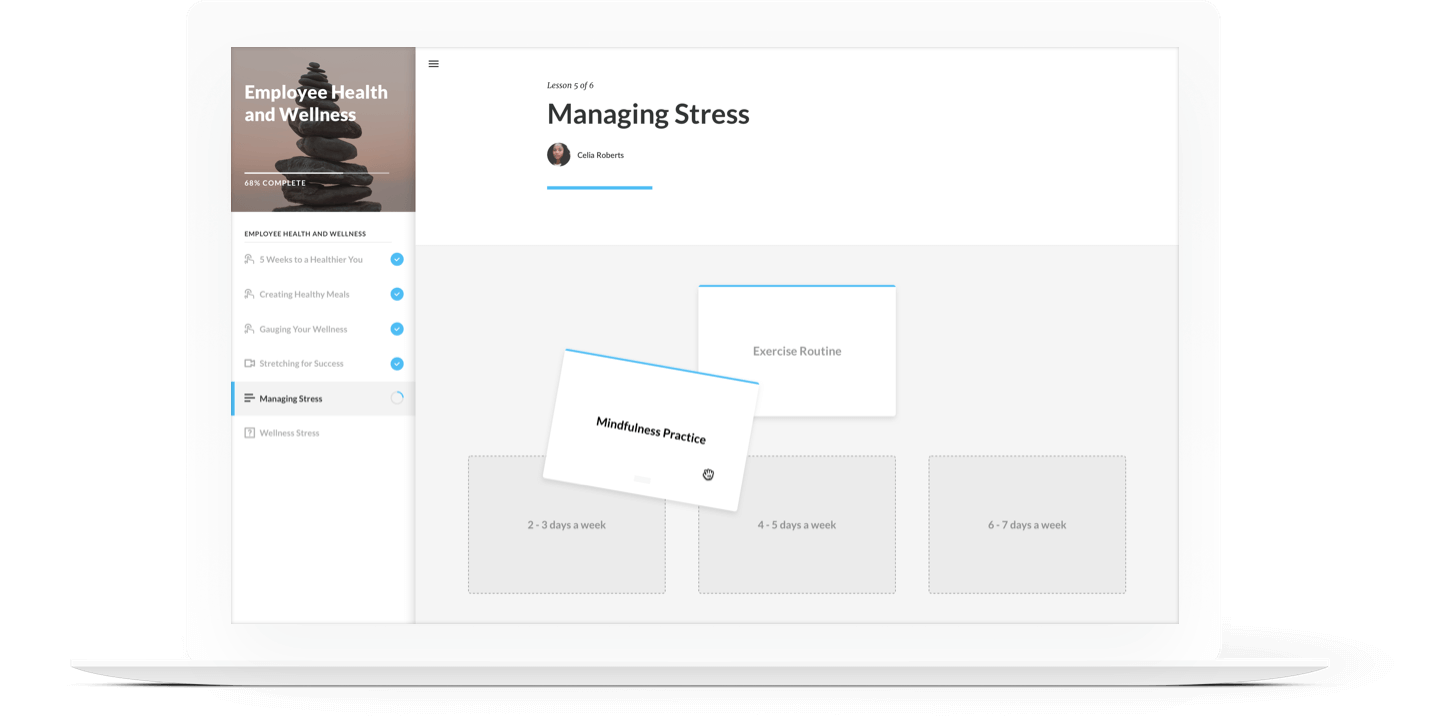Viewport: 1434px width, 716px height.
Task: Click the Exercise Routine card
Action: click(x=797, y=351)
